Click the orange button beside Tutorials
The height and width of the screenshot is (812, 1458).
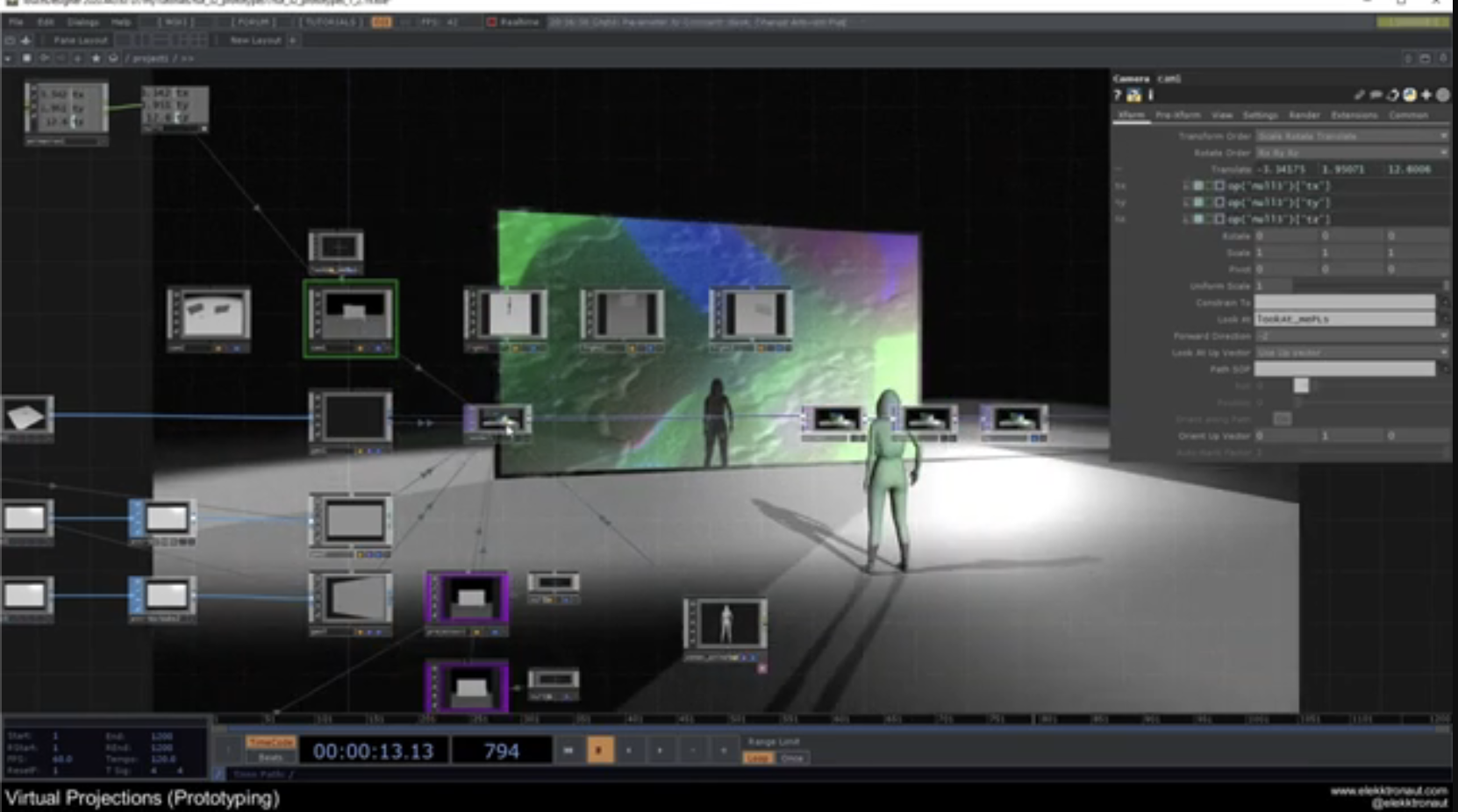point(382,22)
